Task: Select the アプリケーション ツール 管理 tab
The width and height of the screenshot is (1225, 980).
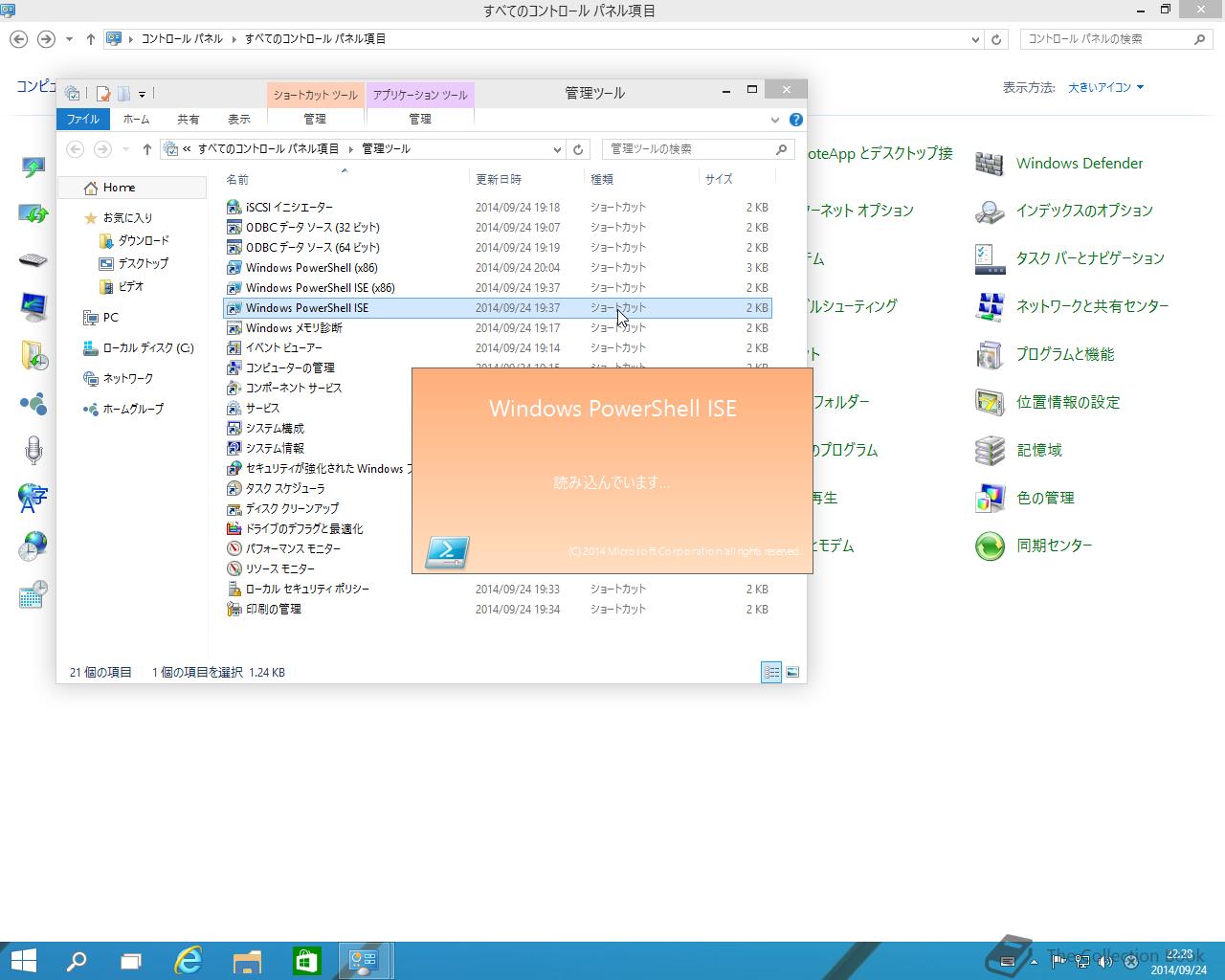Action: coord(420,120)
